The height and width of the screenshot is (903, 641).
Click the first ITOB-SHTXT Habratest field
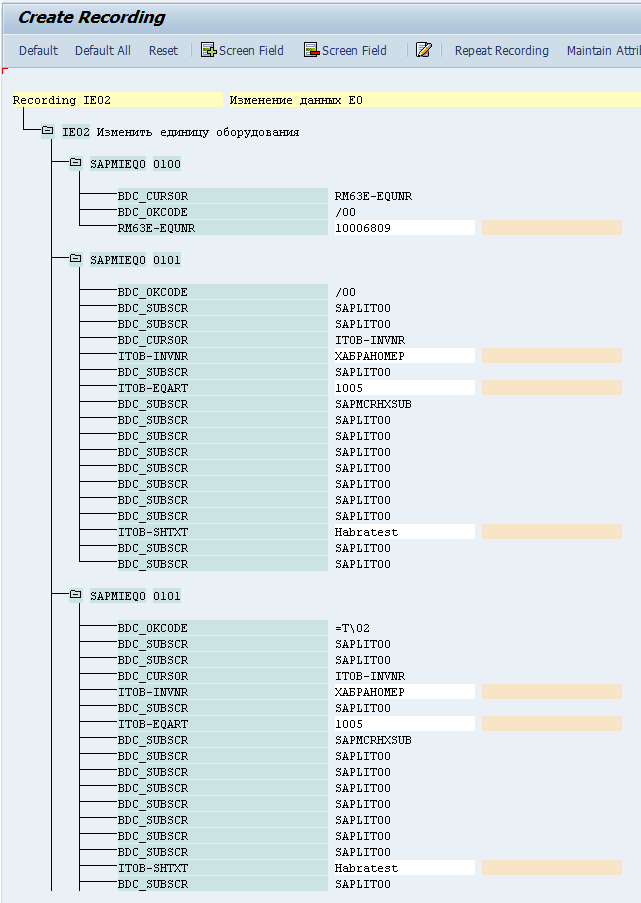tap(404, 532)
